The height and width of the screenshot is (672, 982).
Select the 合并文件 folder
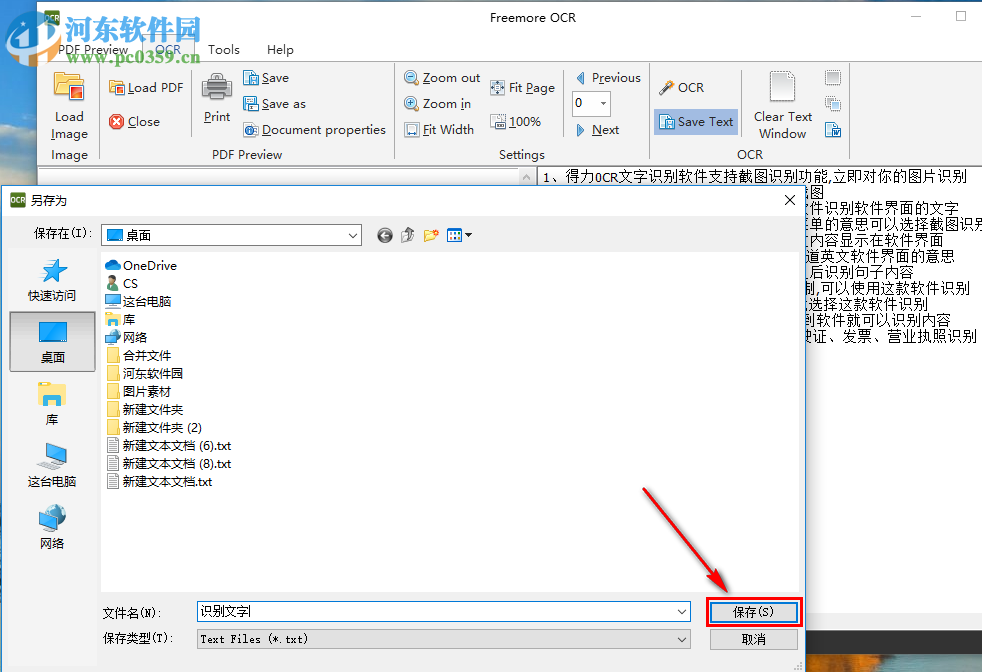tap(138, 356)
